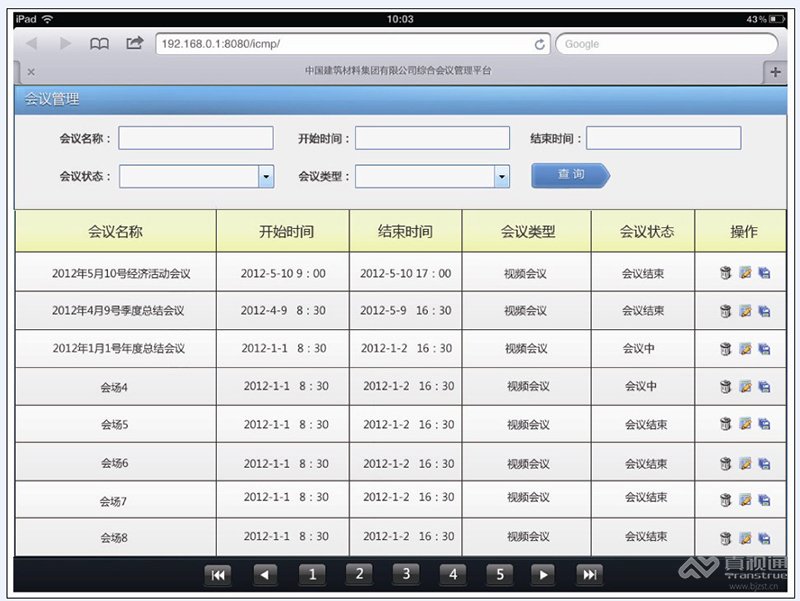The image size is (800, 601).
Task: Click the trash icon in 会场6 row
Action: coord(726,464)
